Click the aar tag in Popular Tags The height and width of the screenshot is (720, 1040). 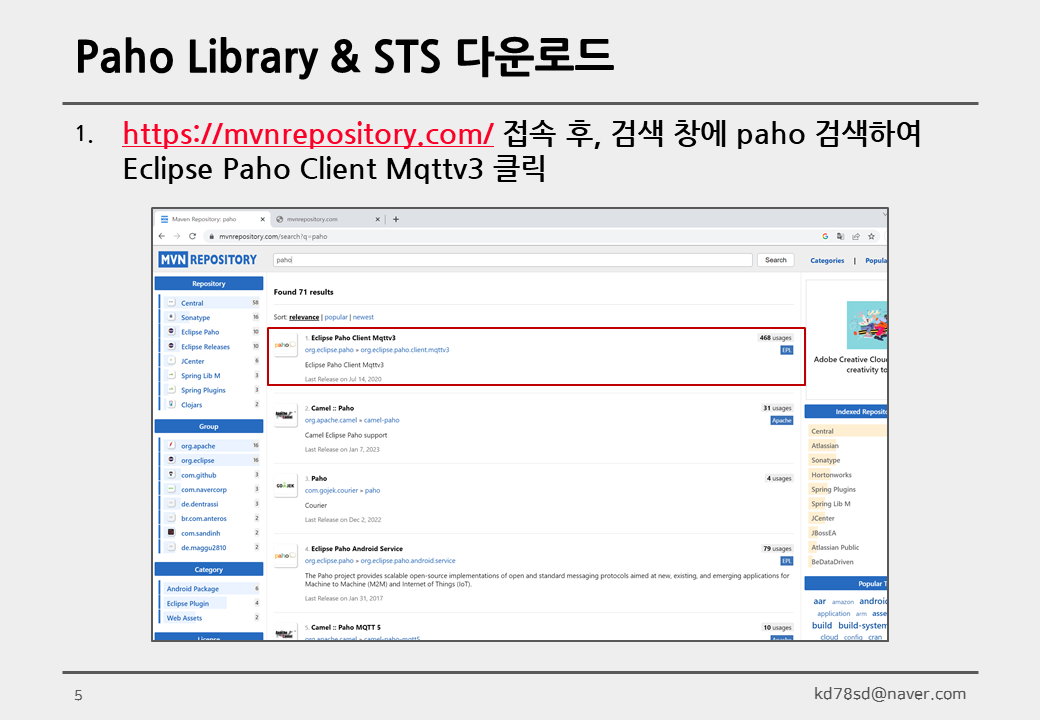(x=820, y=601)
